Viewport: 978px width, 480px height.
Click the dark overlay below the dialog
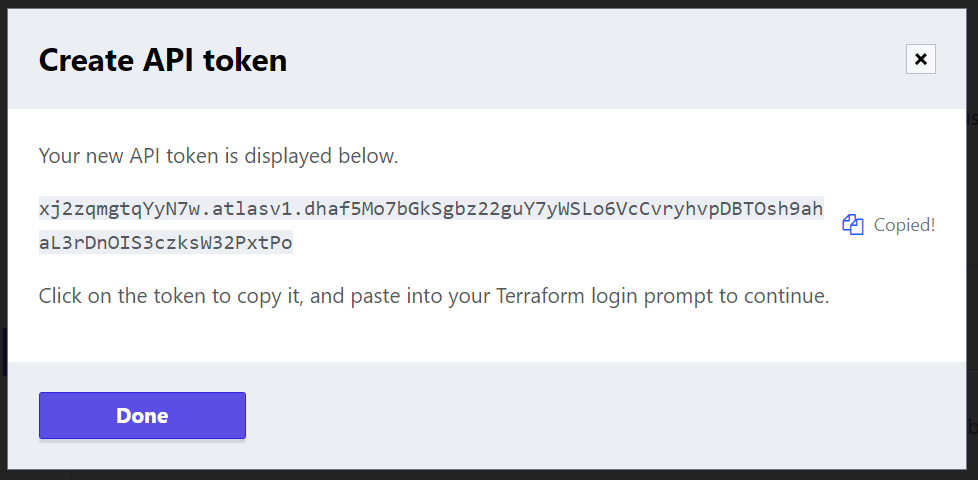489,475
